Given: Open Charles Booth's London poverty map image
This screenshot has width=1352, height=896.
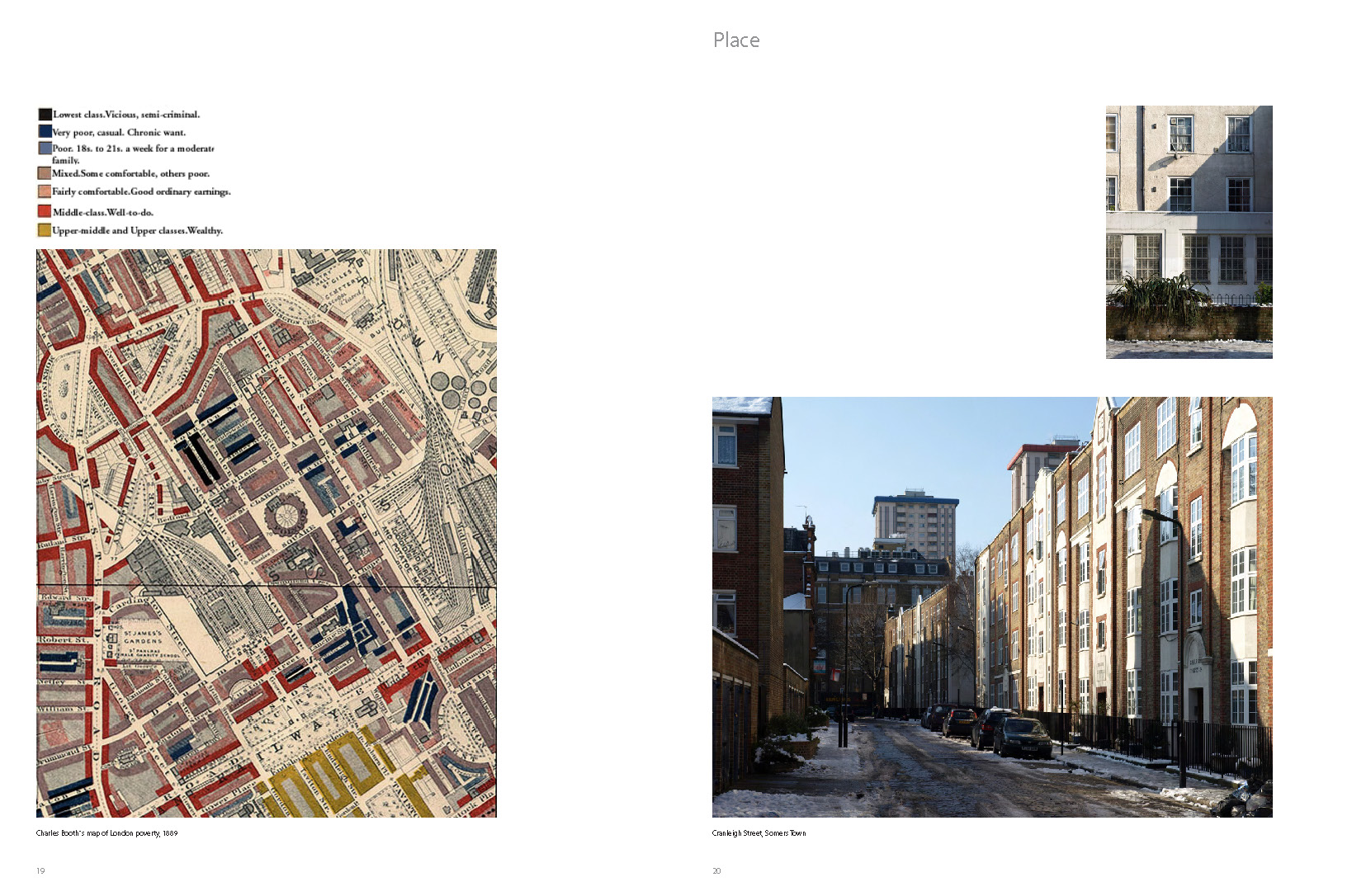Looking at the screenshot, I should pyautogui.click(x=267, y=533).
